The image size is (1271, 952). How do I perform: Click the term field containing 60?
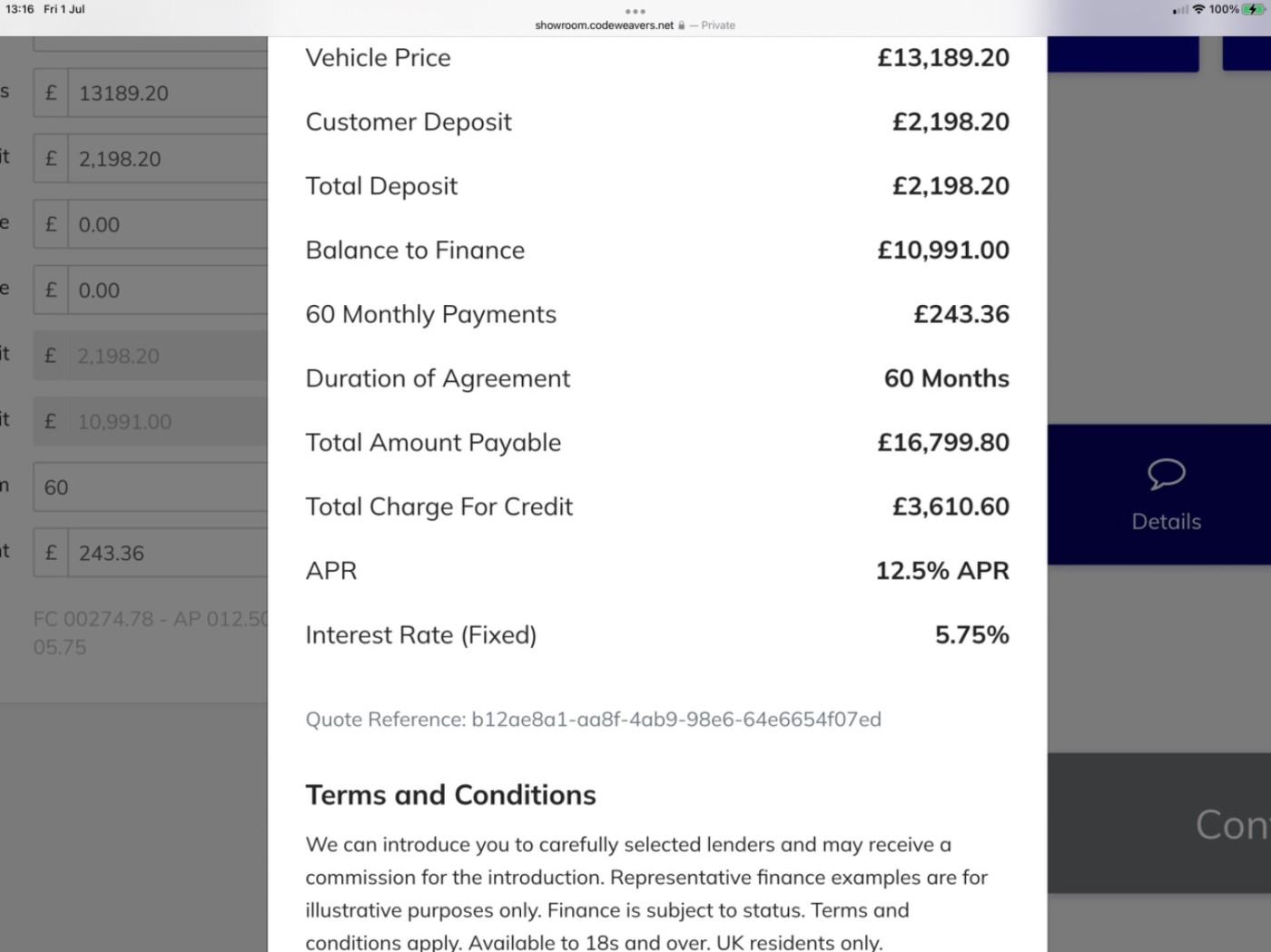(150, 487)
